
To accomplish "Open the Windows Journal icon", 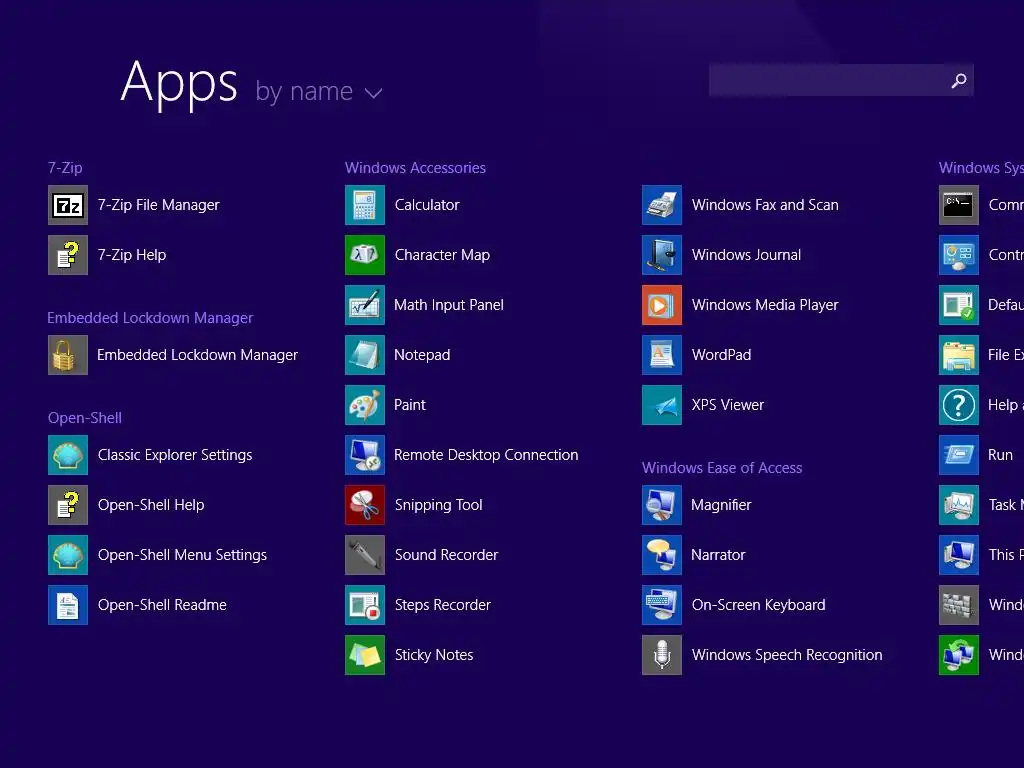I will coord(662,255).
